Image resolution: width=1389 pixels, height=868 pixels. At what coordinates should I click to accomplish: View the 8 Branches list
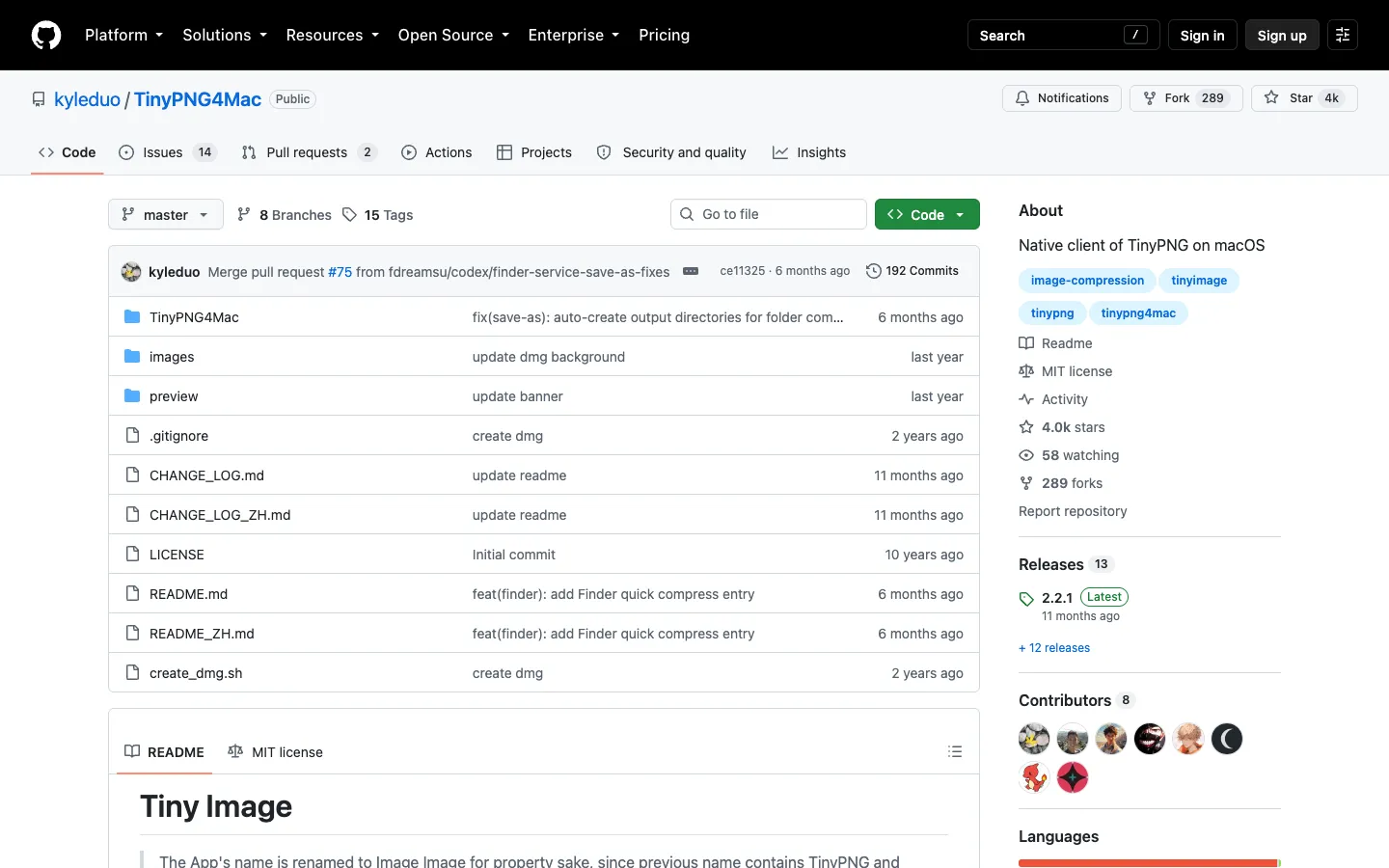point(285,214)
